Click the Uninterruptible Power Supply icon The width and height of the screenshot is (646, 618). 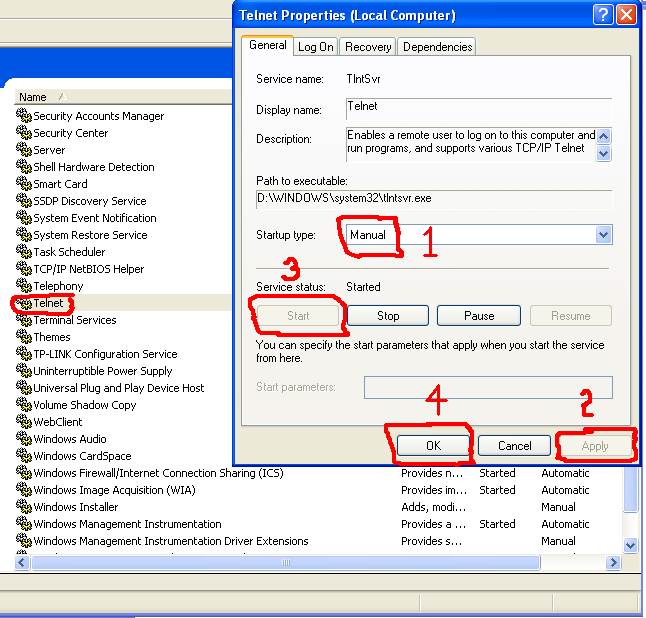[x=24, y=370]
